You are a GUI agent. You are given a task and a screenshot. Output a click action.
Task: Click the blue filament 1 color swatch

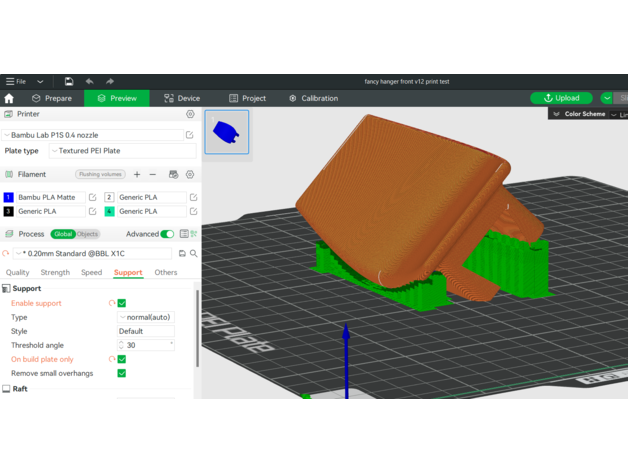point(9,198)
